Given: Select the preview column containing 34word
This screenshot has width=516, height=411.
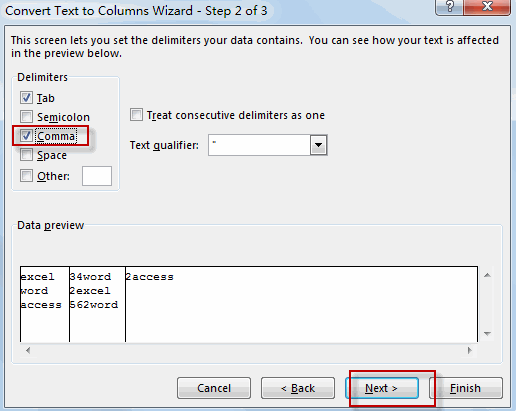Looking at the screenshot, I should tap(97, 304).
